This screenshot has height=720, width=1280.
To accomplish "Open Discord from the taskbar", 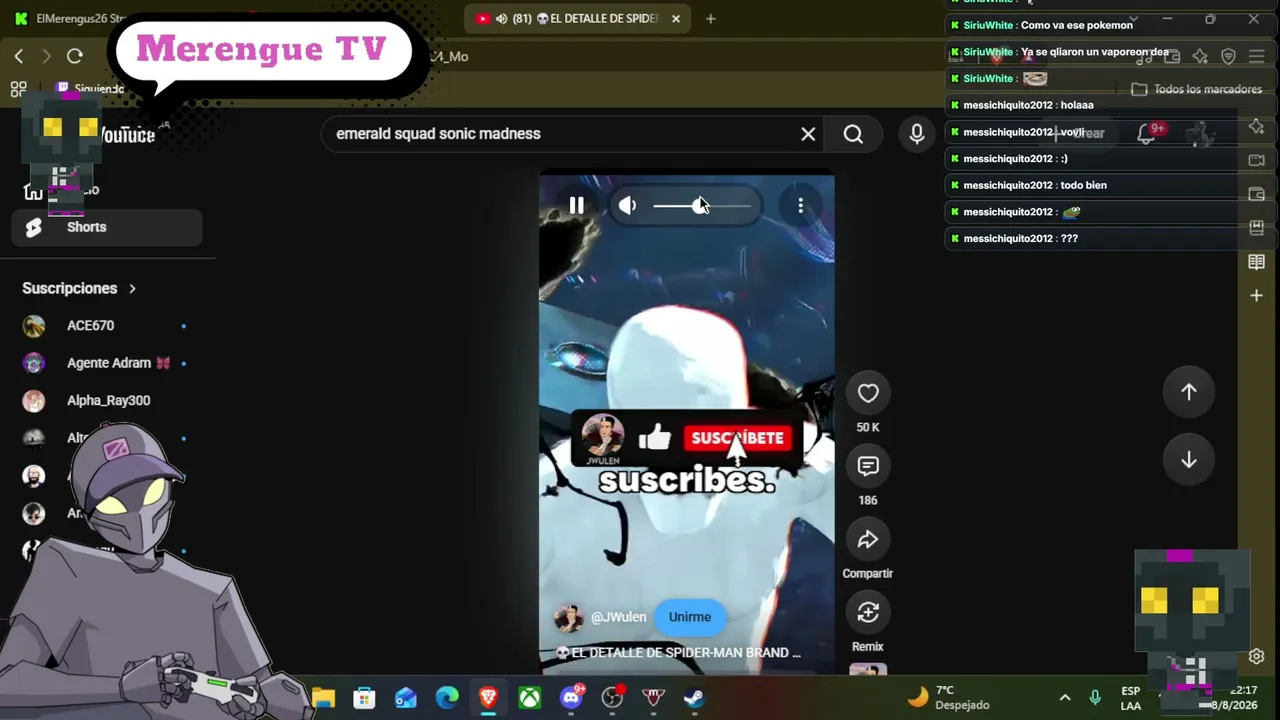I will tap(572, 697).
